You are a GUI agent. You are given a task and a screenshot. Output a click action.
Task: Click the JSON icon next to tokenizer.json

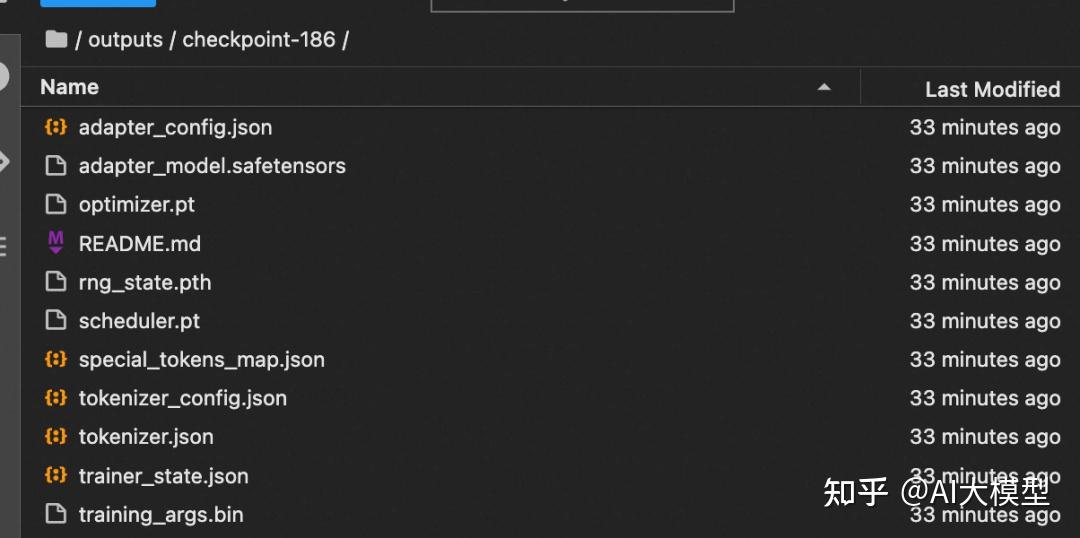click(56, 437)
